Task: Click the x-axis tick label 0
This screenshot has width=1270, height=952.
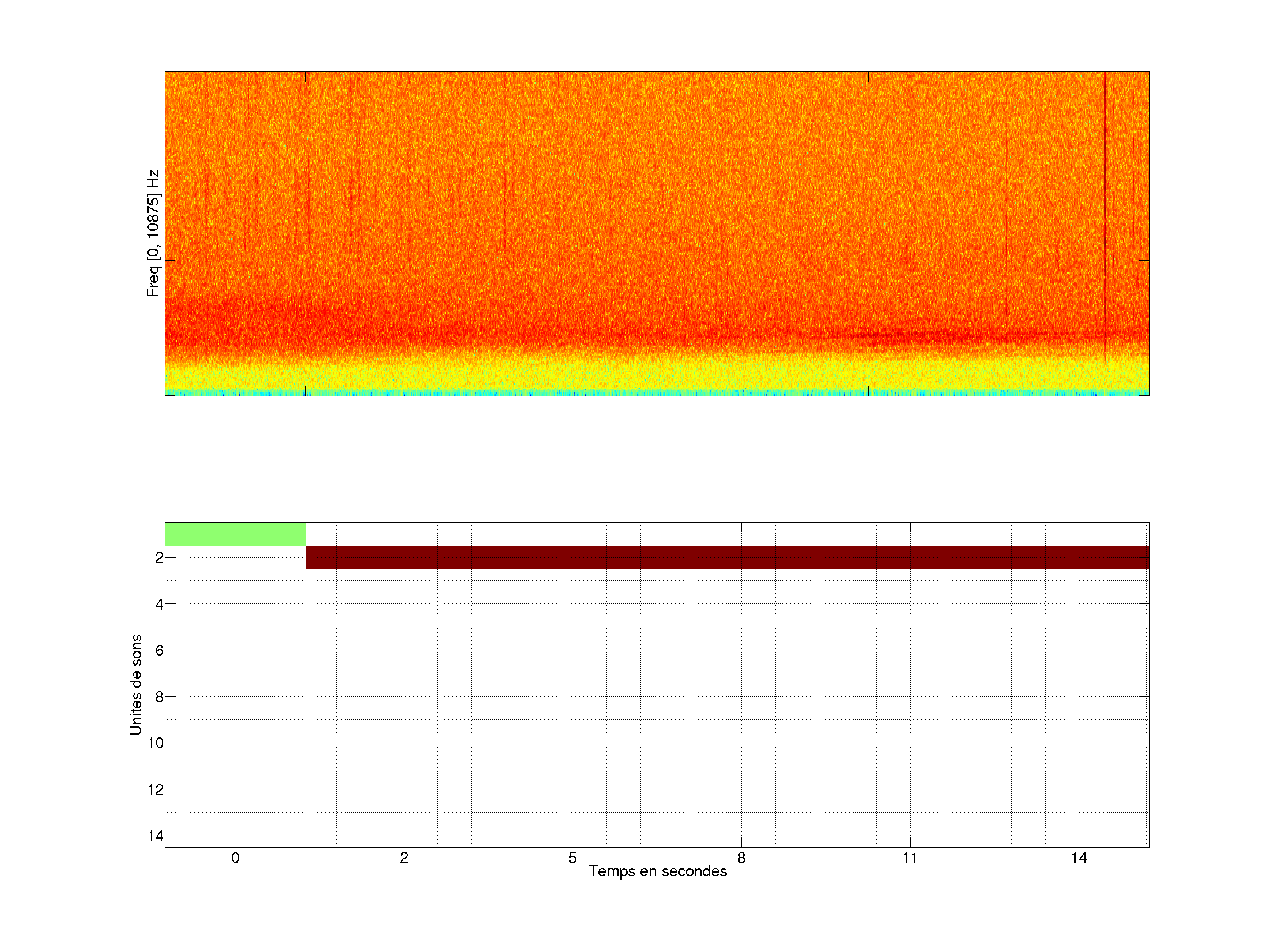Action: coord(235,858)
